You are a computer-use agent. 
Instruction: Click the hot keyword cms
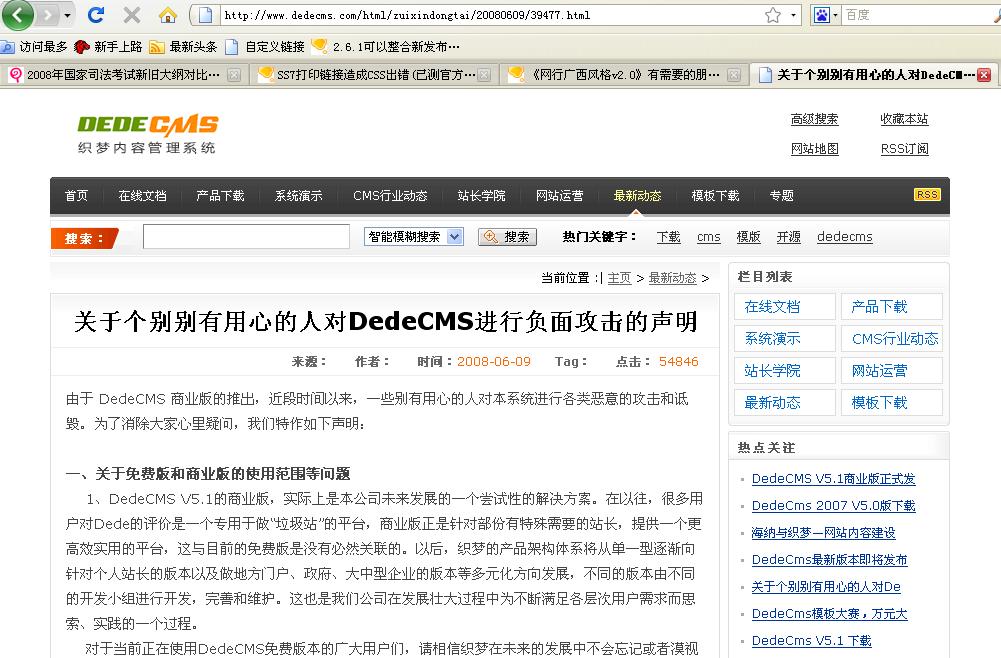(709, 237)
